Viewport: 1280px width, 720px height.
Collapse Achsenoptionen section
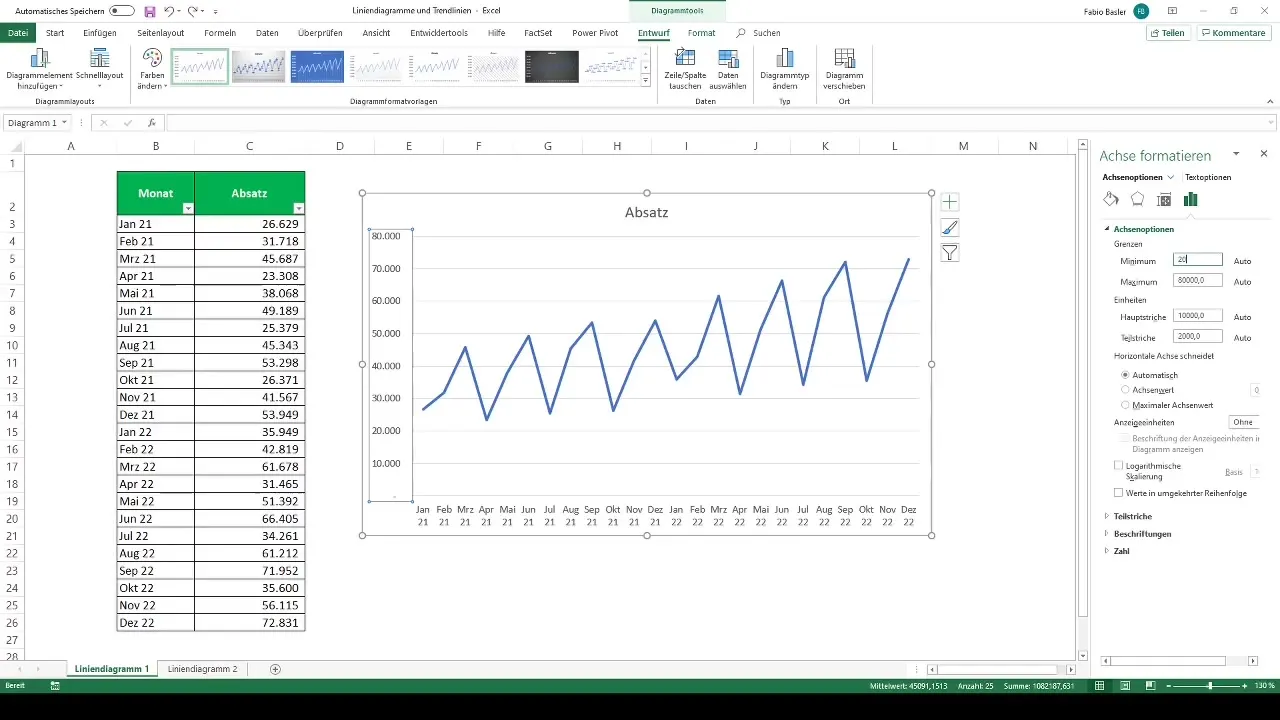pyautogui.click(x=1107, y=229)
